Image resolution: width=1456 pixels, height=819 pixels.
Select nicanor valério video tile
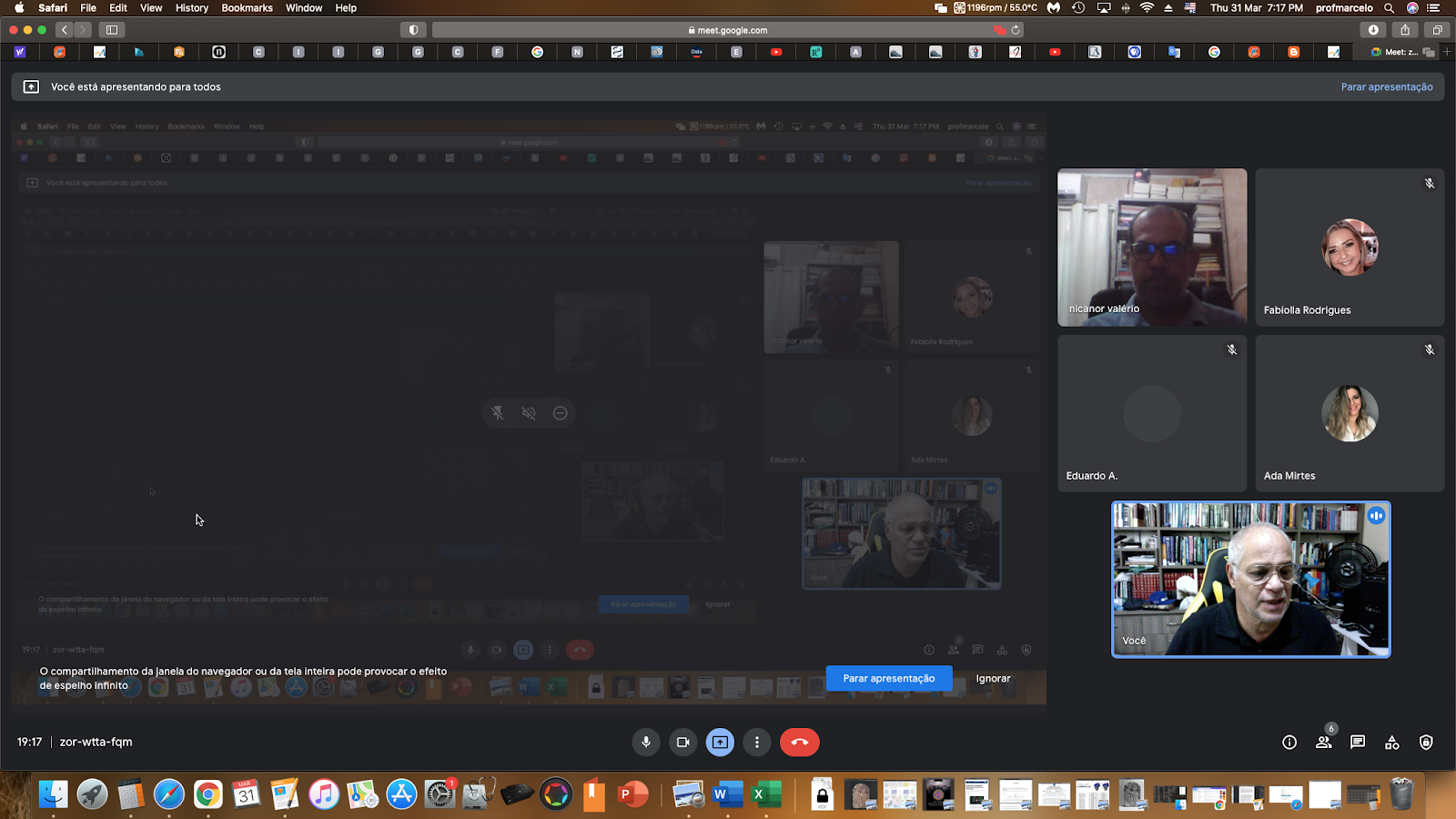pyautogui.click(x=1152, y=248)
